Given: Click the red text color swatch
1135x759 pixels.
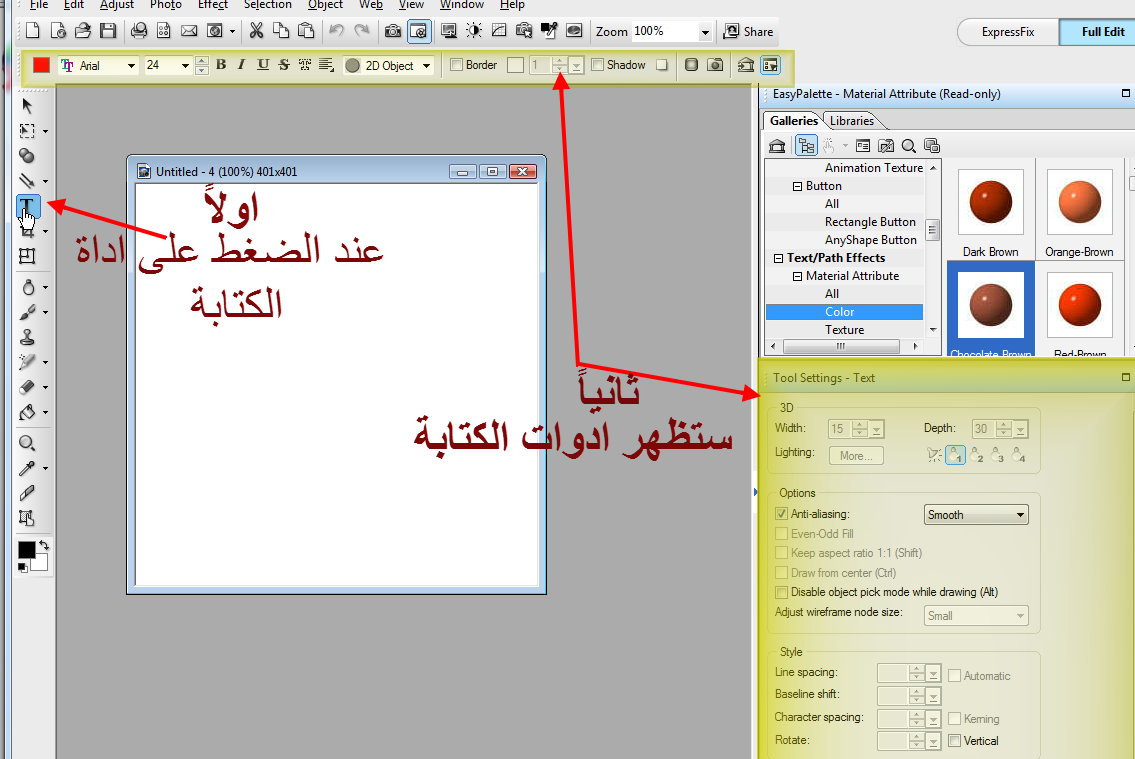Looking at the screenshot, I should click(x=42, y=65).
